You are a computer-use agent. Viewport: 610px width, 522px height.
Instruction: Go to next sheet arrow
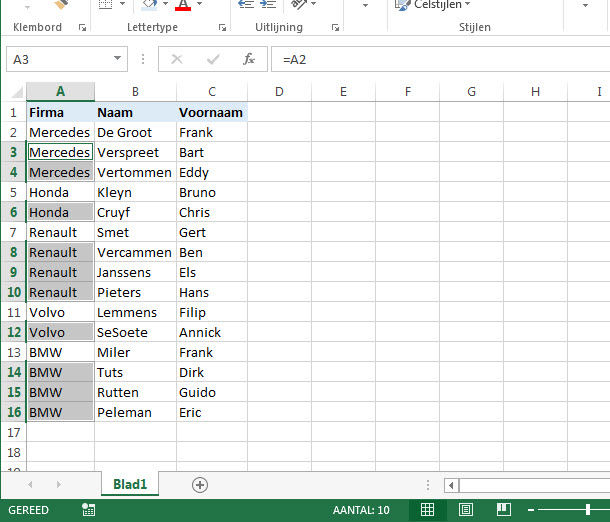click(x=58, y=485)
